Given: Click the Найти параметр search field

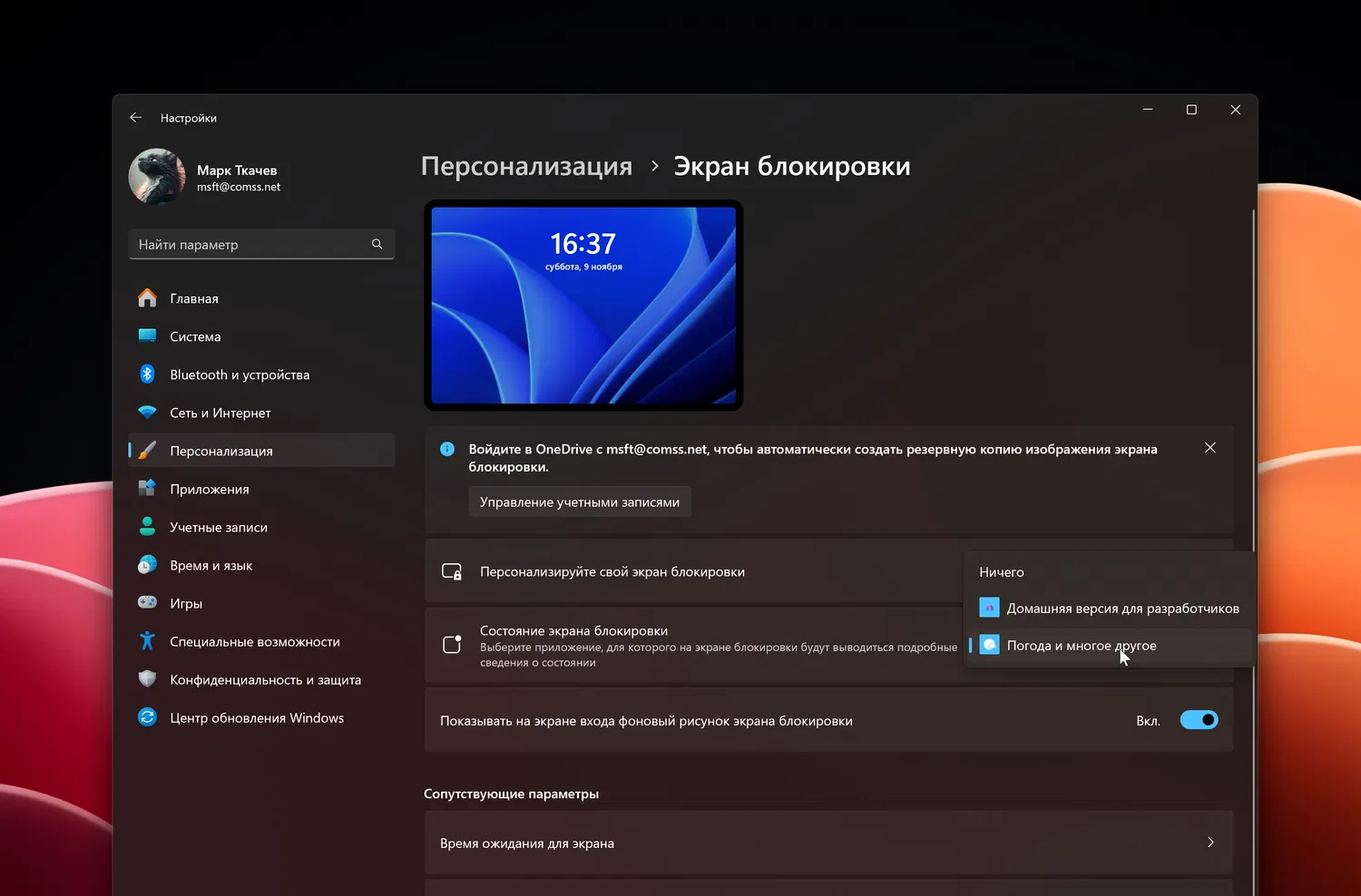Looking at the screenshot, I should pos(261,244).
